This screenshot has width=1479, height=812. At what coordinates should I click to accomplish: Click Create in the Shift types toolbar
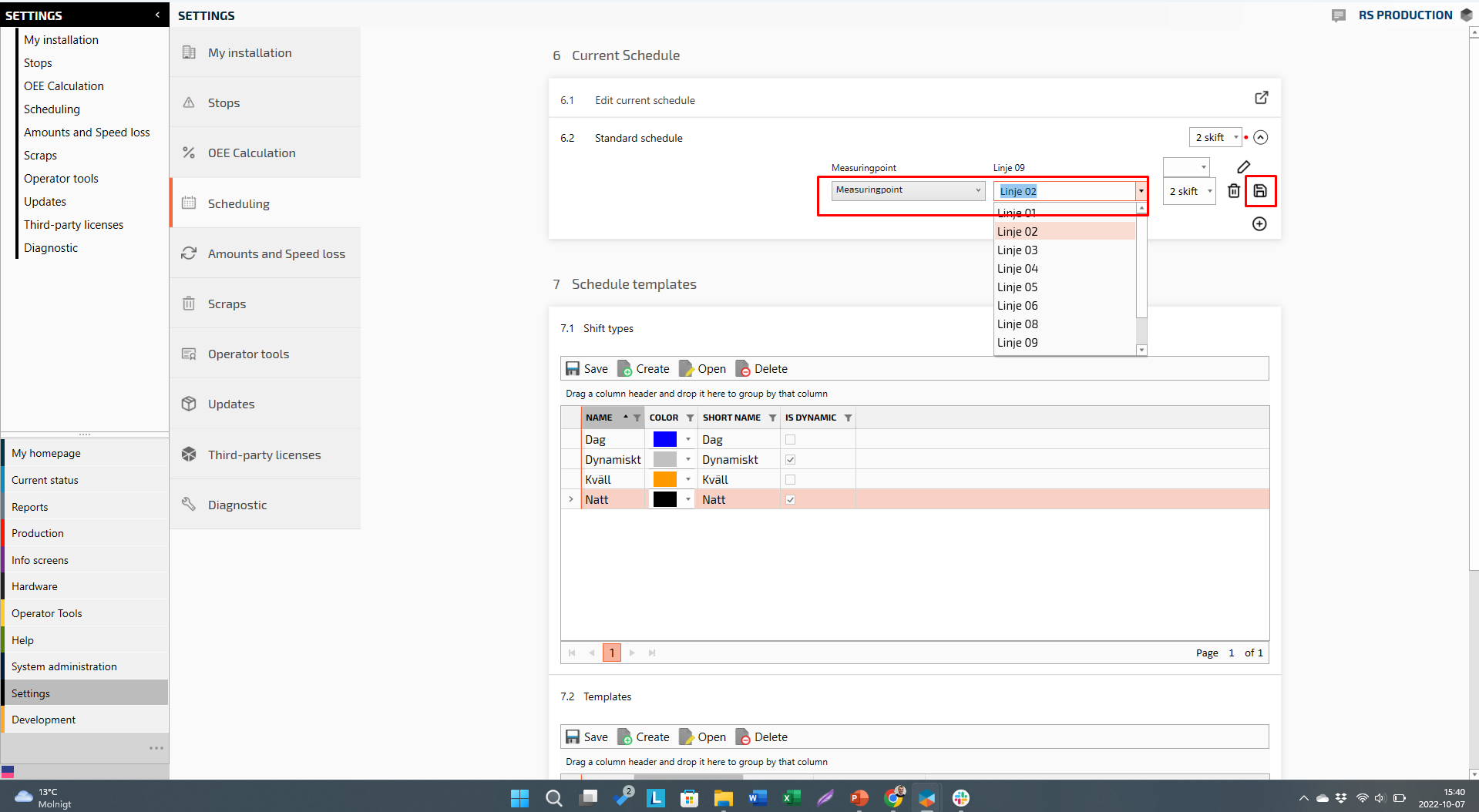click(x=644, y=369)
